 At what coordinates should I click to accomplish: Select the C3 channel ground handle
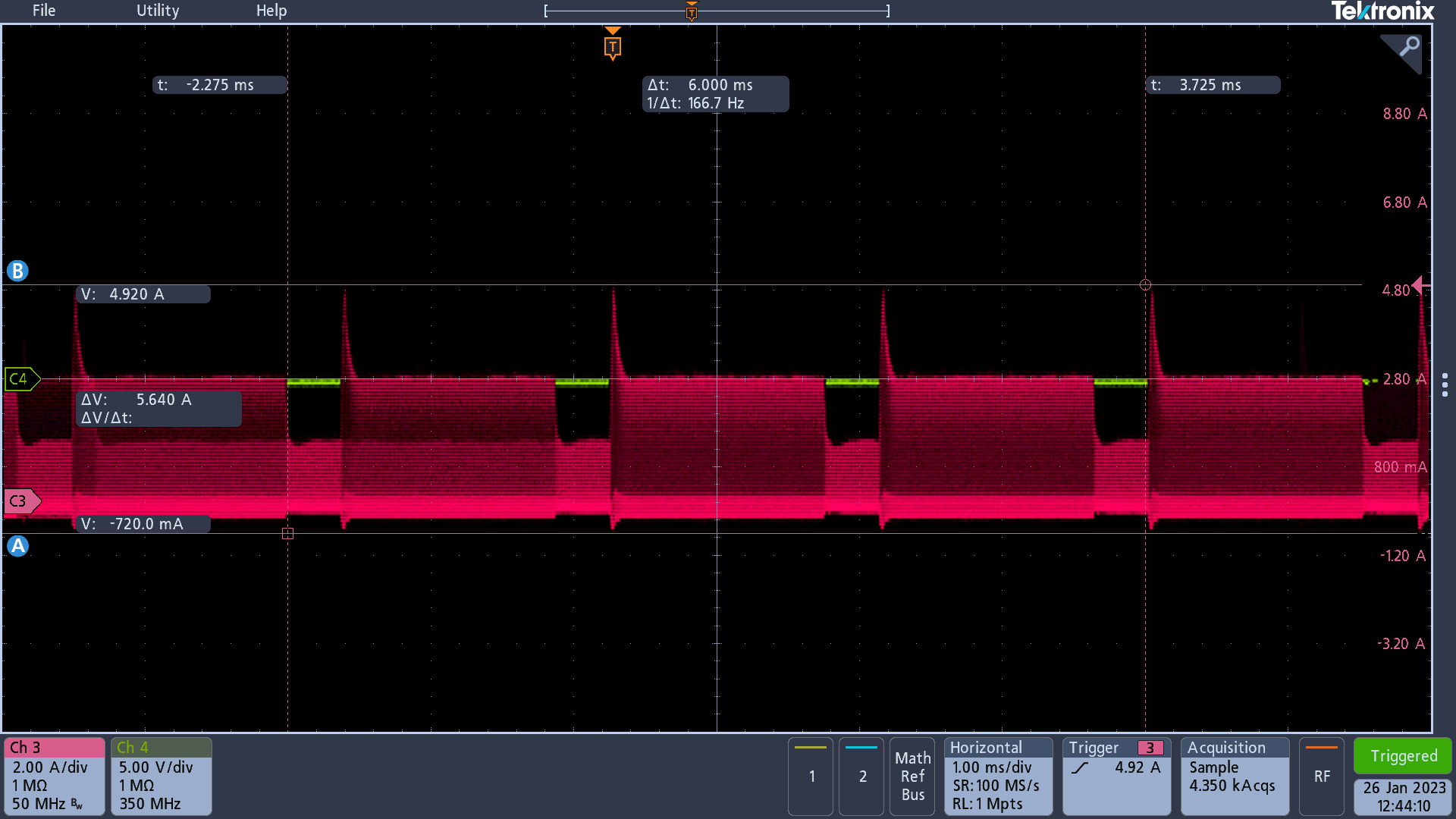22,500
